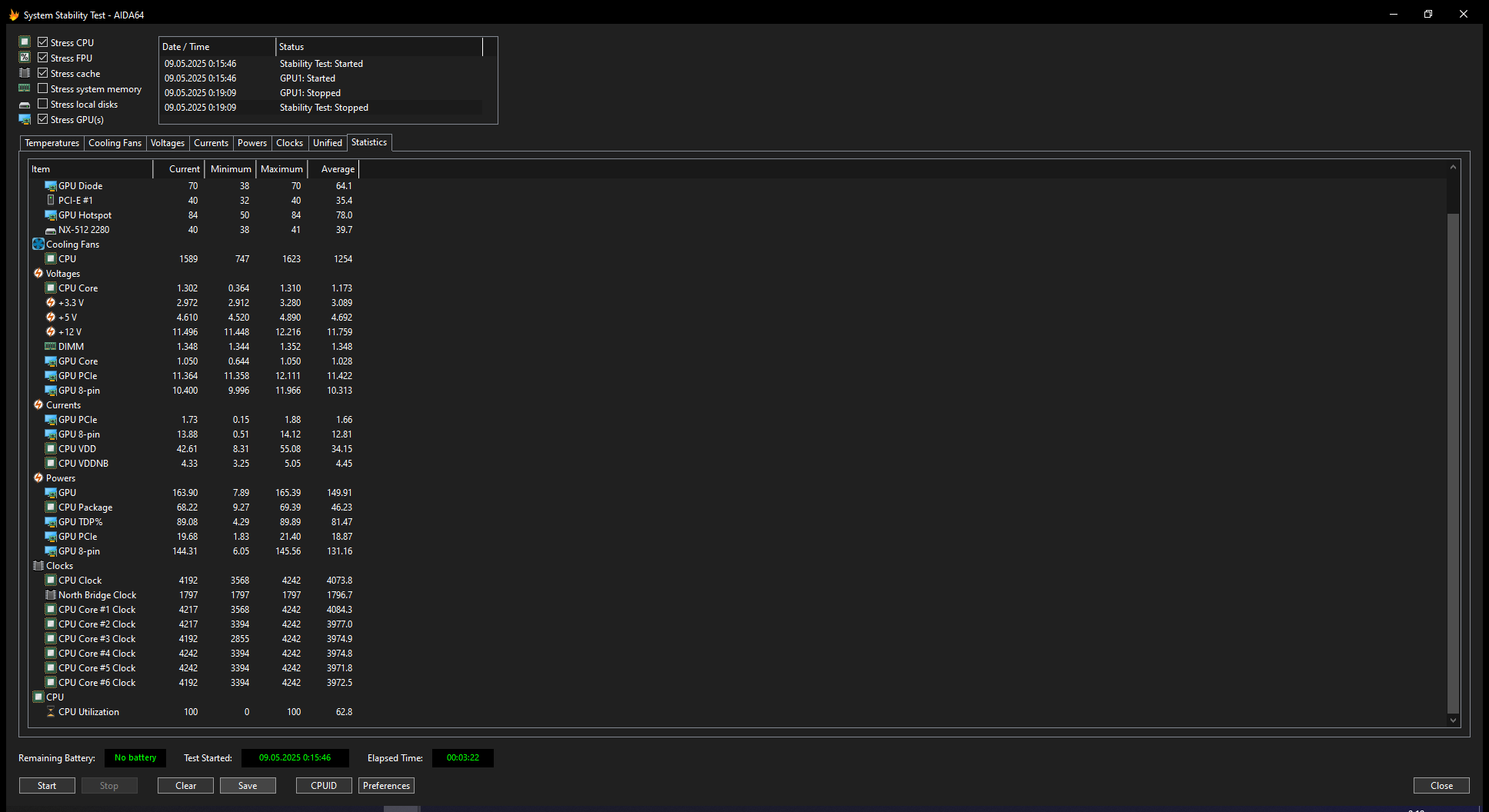The image size is (1489, 812).
Task: Enable the Stress local disks checkbox
Action: (43, 104)
